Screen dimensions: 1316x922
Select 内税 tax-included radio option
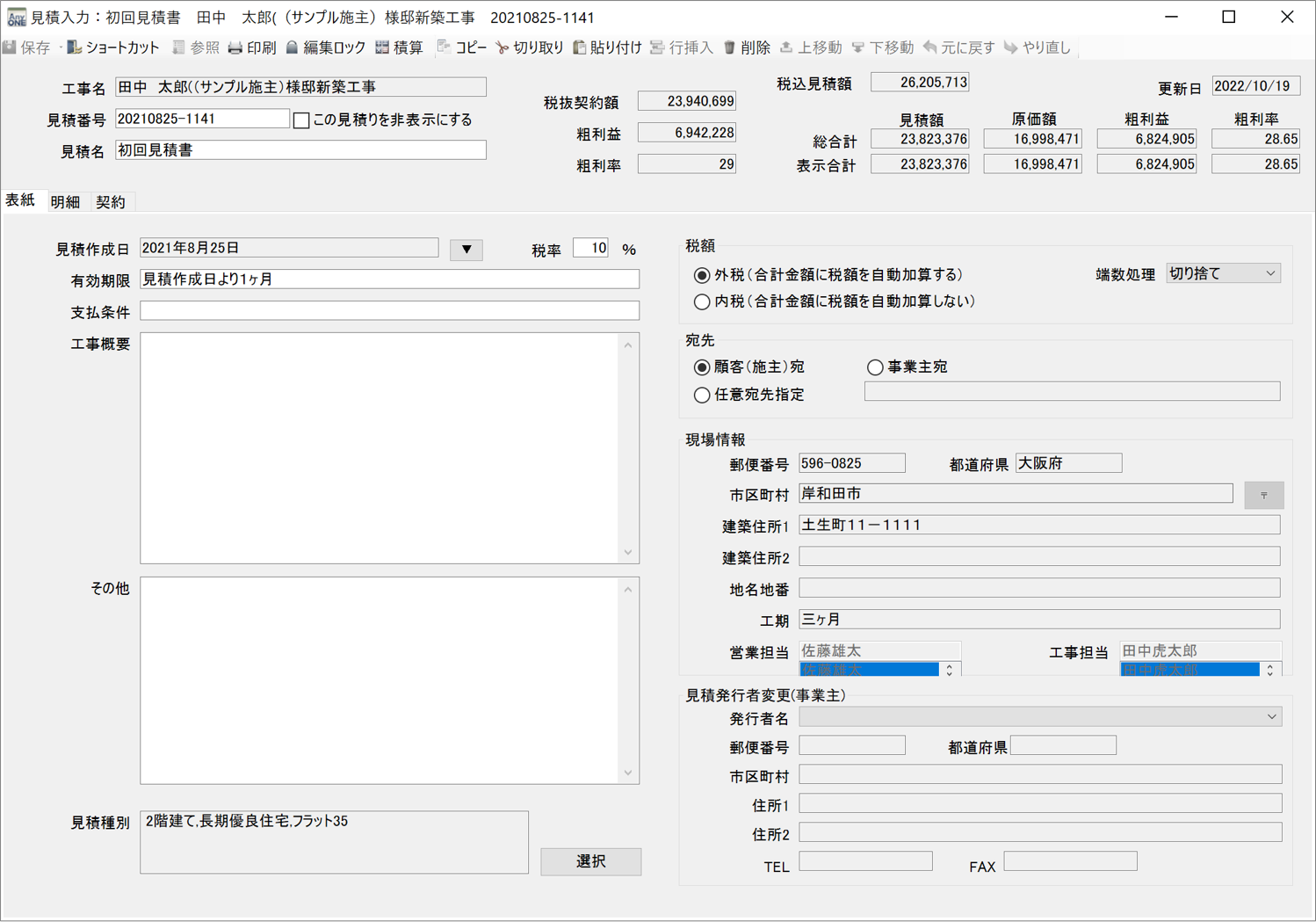point(702,301)
